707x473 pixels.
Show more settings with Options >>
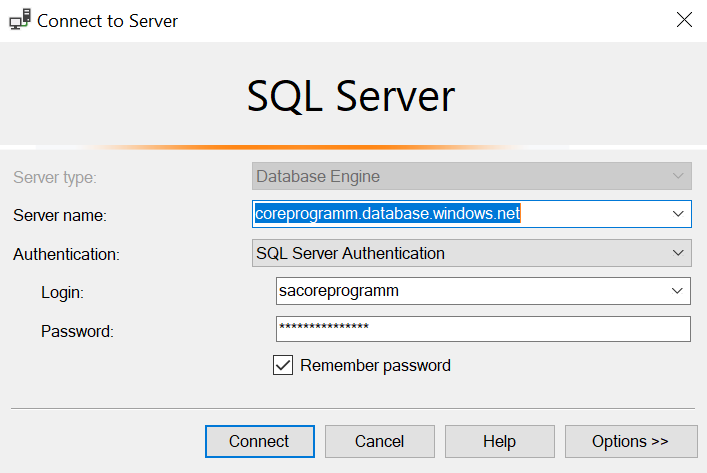[630, 441]
